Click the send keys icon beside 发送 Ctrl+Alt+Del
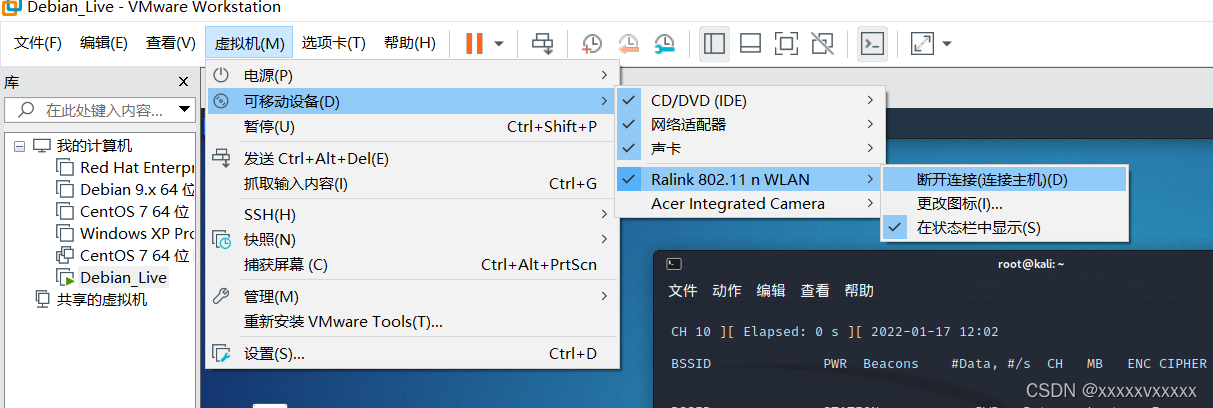The width and height of the screenshot is (1213, 408). pos(222,158)
